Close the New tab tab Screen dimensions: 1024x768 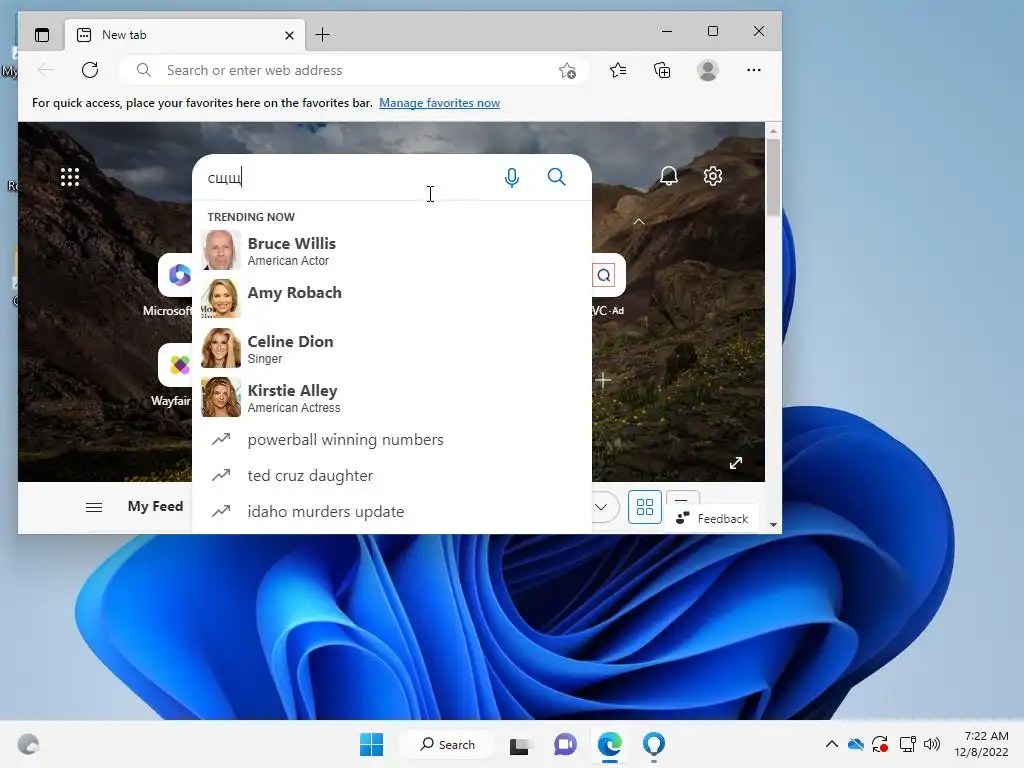point(289,35)
